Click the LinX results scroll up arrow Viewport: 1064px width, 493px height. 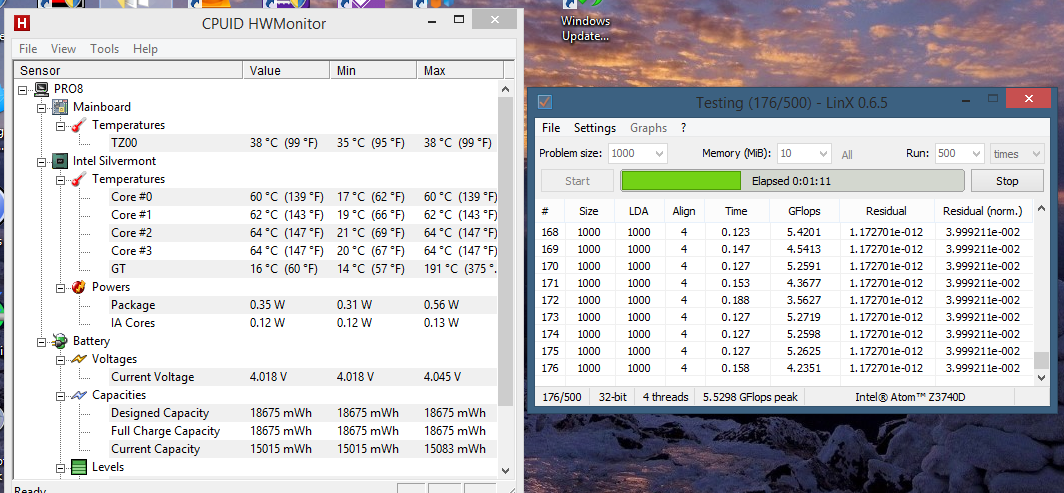[1040, 210]
